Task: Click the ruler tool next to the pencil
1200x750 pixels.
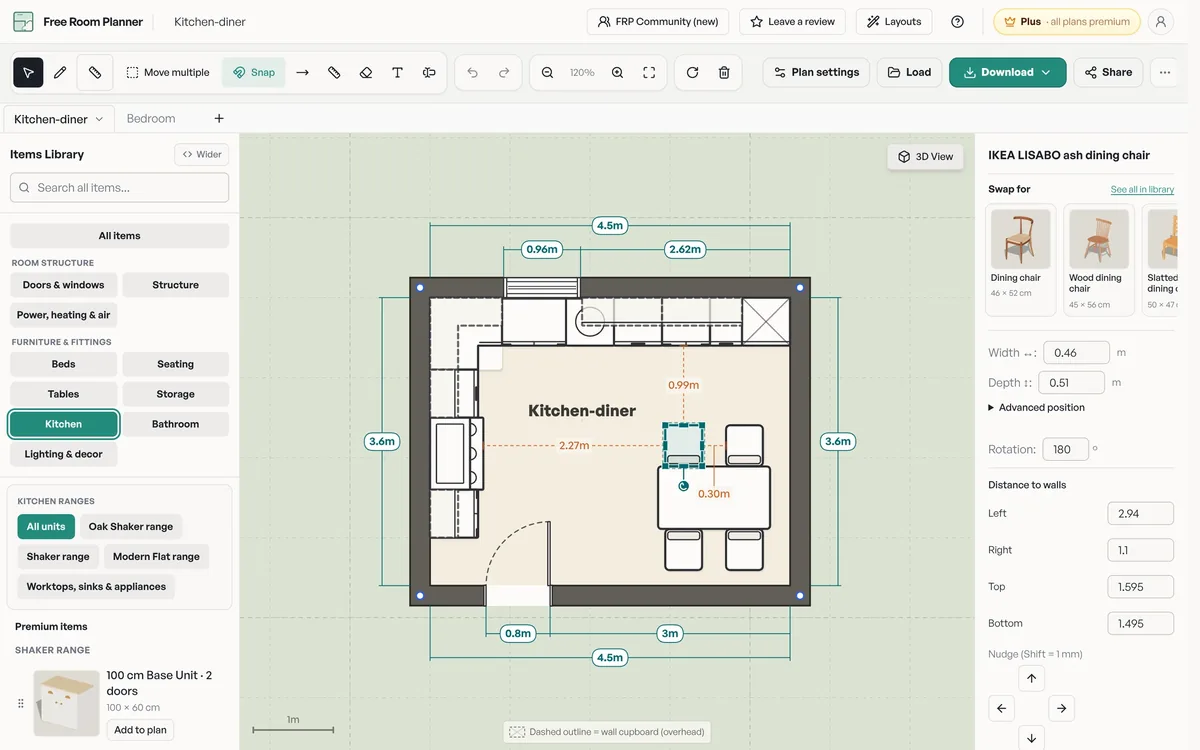Action: (95, 72)
